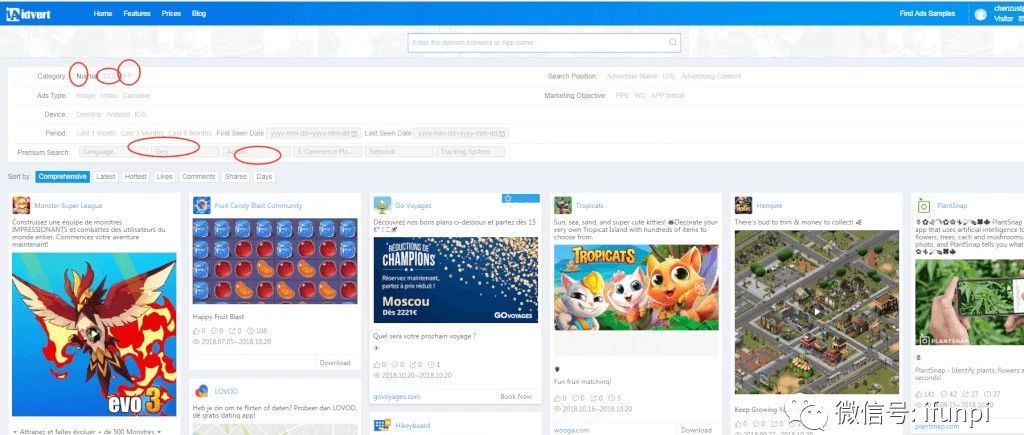Sort results by Comments
The height and width of the screenshot is (435, 1024).
point(199,177)
